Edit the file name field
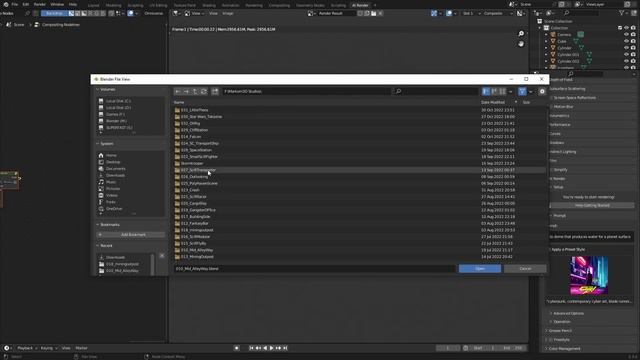640x360 pixels. 314,269
